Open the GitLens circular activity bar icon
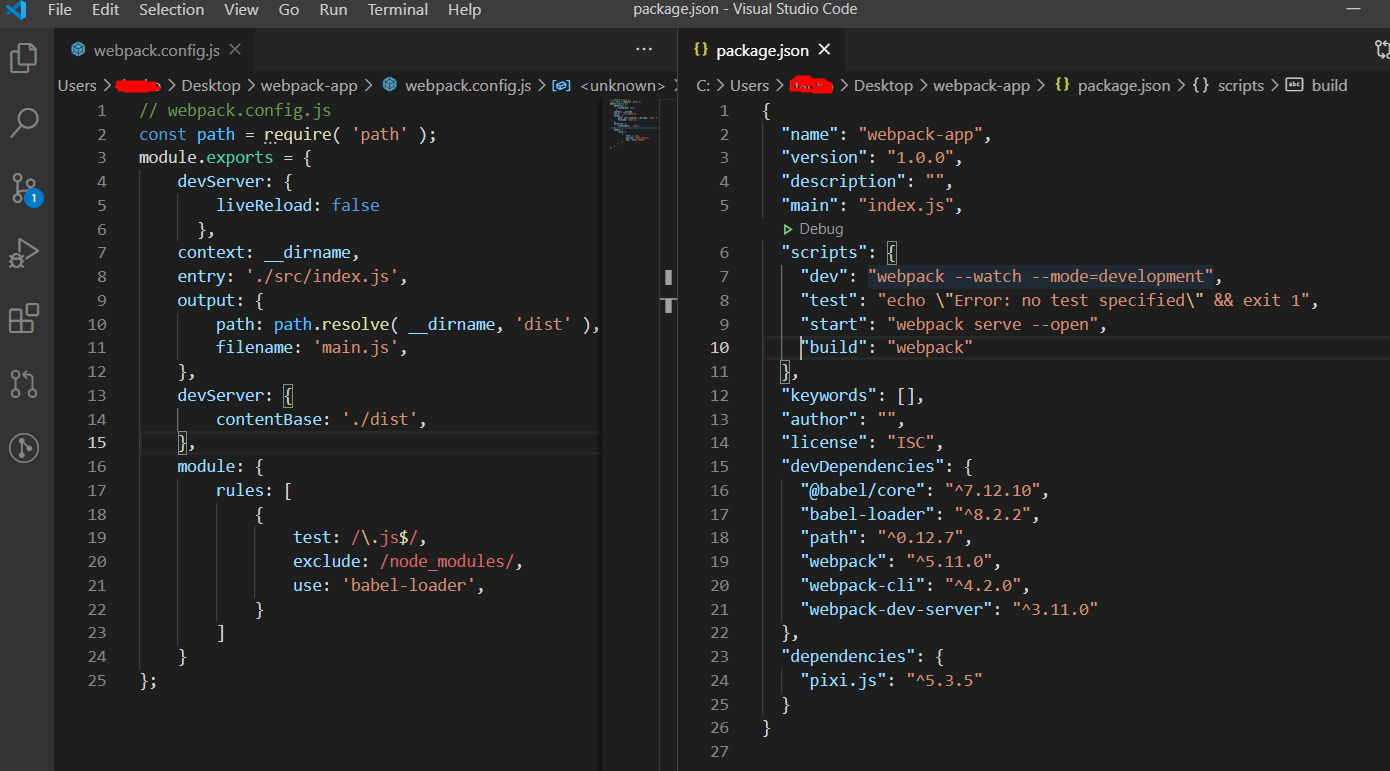The image size is (1390, 771). point(24,447)
